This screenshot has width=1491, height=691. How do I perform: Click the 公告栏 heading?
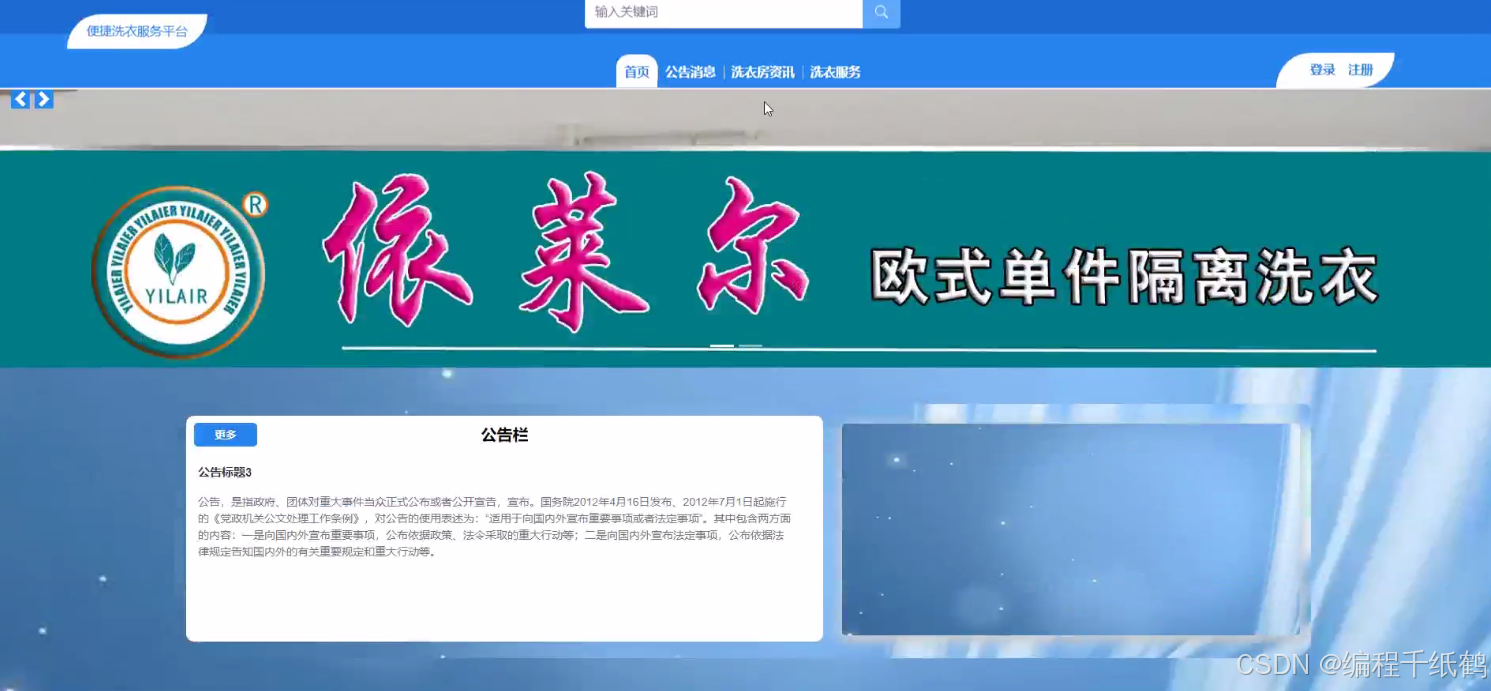pos(504,435)
